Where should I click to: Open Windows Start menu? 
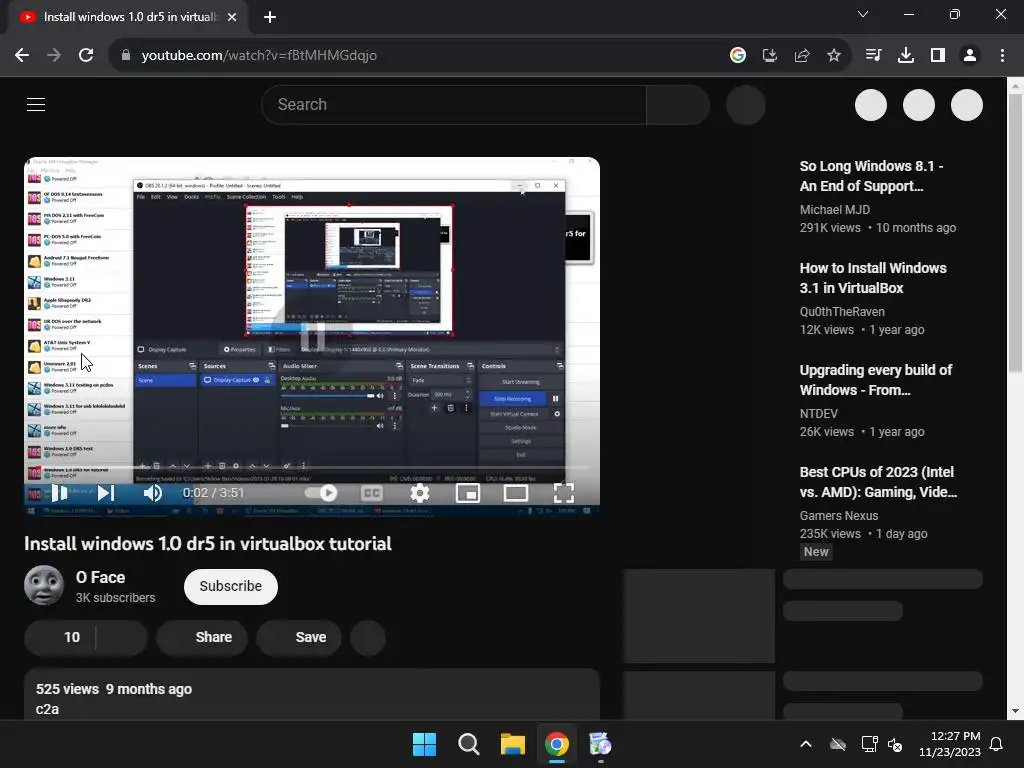[424, 744]
